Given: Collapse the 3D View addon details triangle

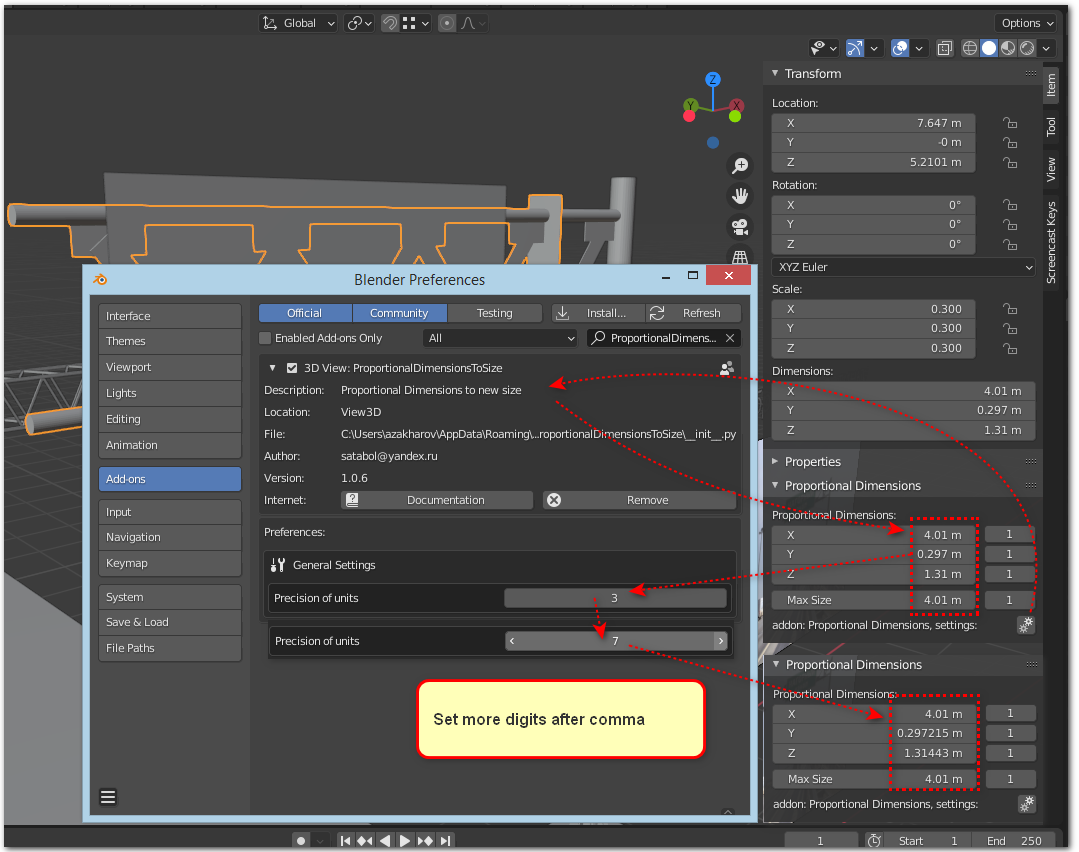Looking at the screenshot, I should point(273,368).
